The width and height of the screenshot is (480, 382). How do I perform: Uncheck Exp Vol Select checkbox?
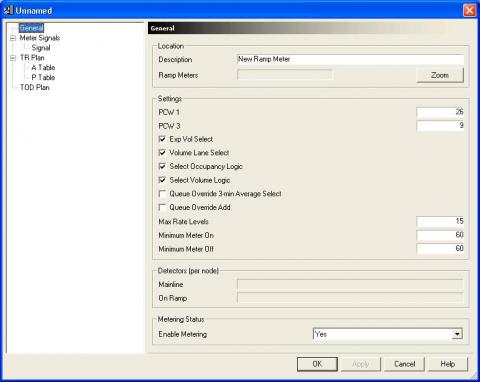coord(162,139)
